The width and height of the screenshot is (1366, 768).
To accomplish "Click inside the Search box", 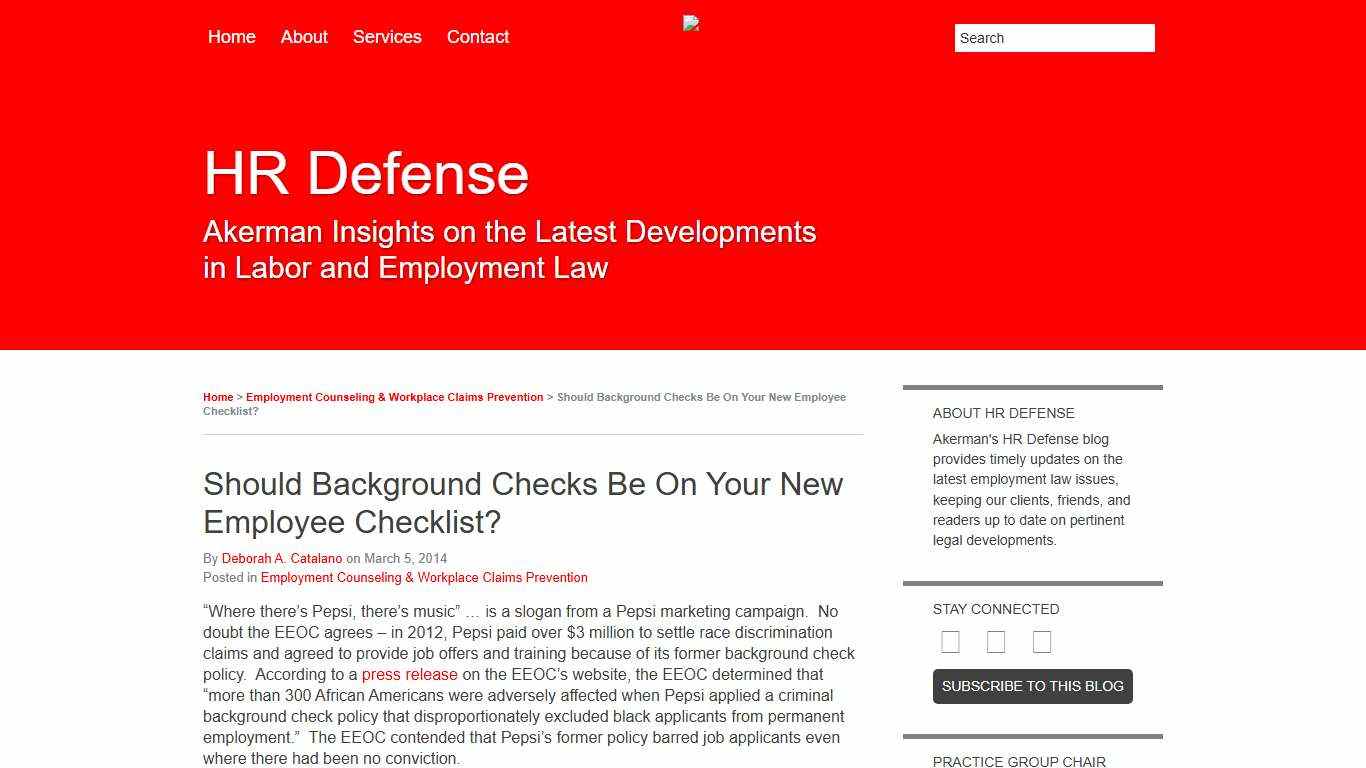I will [1053, 37].
